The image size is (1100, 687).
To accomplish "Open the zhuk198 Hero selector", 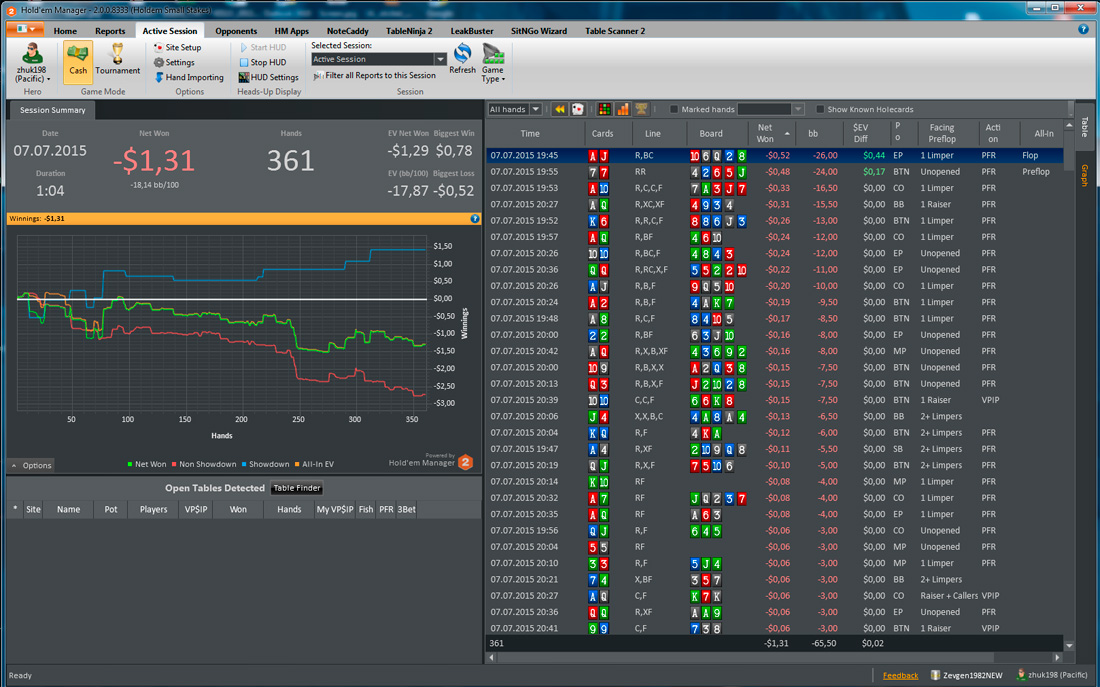I will (32, 63).
